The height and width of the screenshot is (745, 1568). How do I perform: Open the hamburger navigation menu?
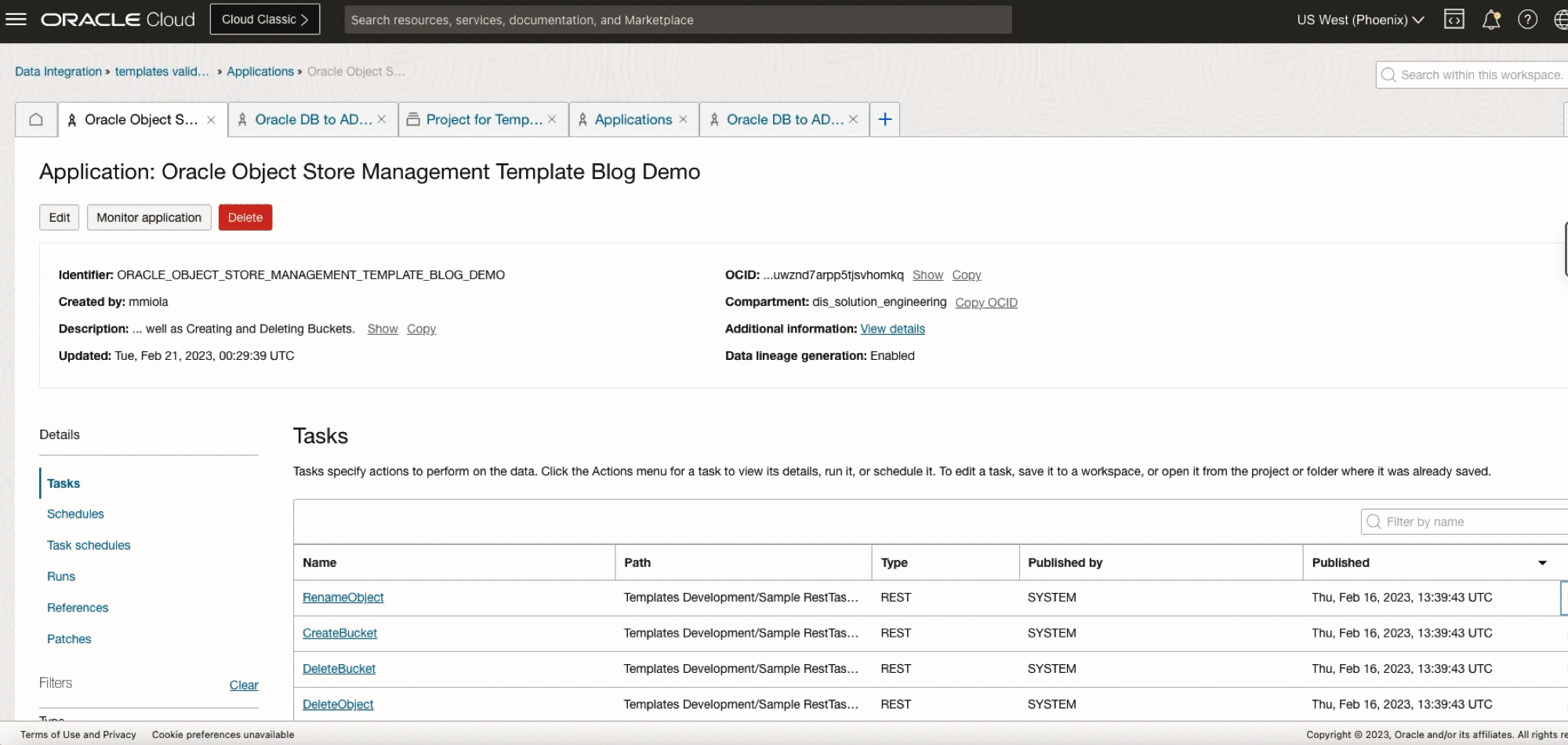[x=16, y=20]
